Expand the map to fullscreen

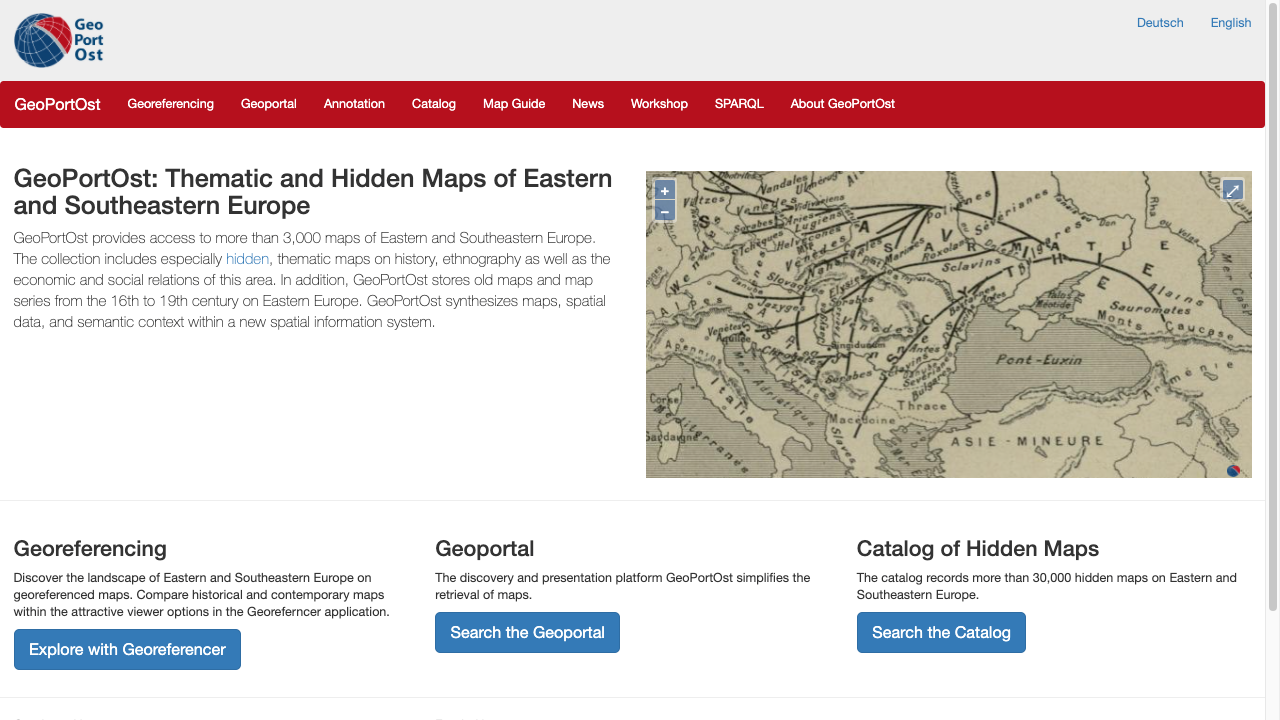(x=1233, y=190)
